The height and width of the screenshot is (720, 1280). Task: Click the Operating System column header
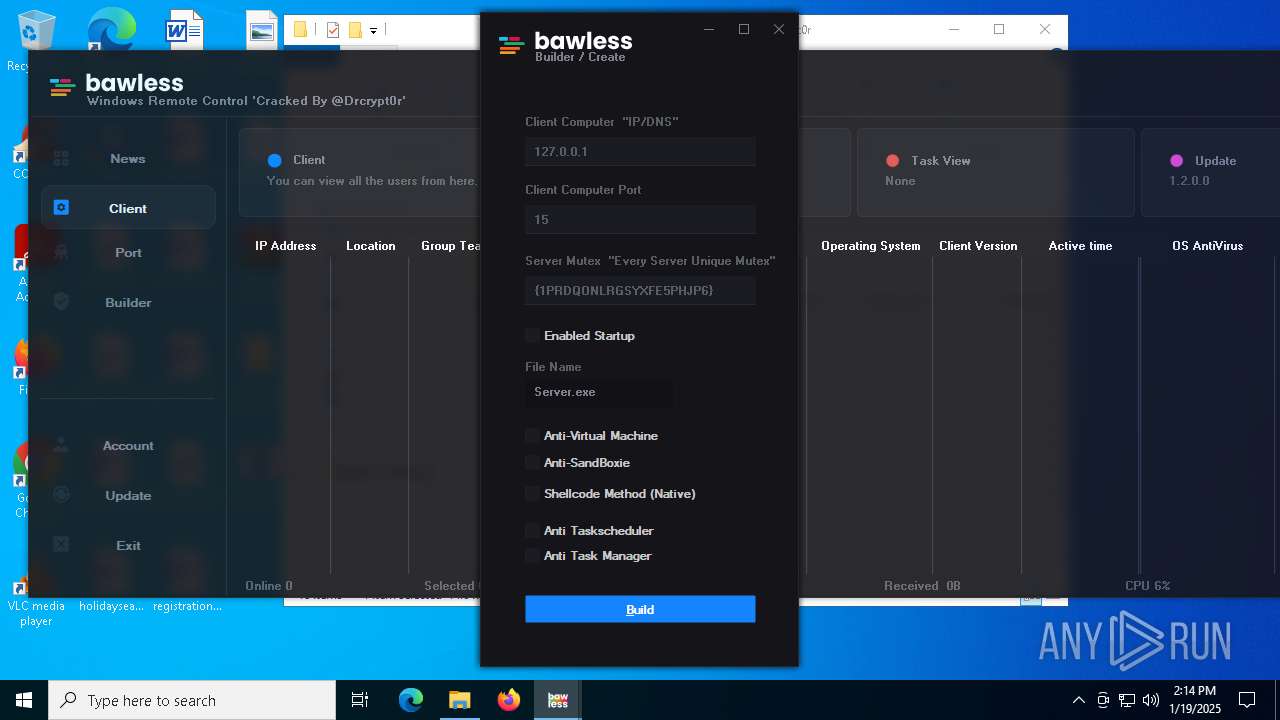point(870,245)
